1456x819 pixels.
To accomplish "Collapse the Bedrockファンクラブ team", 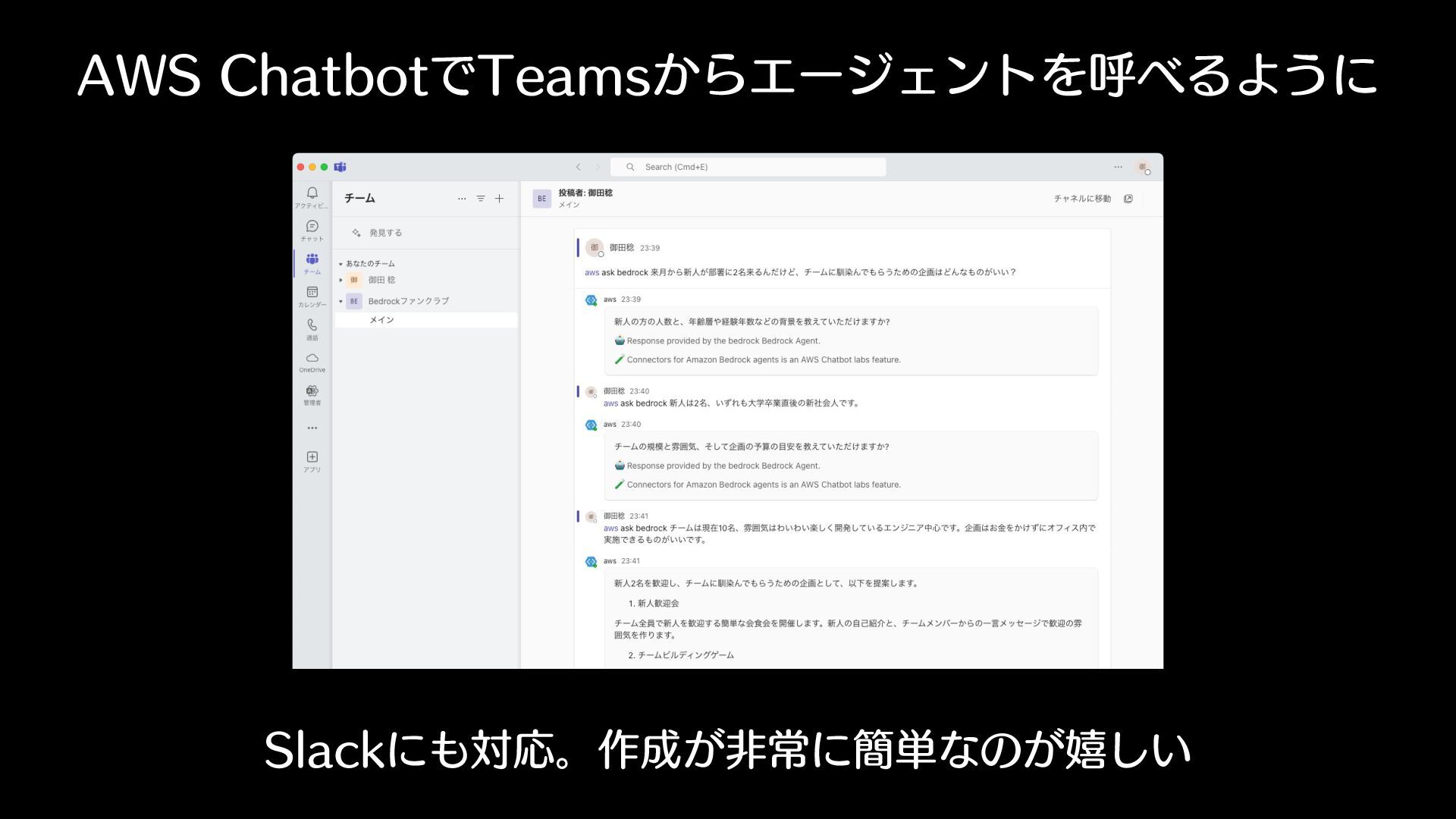I will [340, 301].
